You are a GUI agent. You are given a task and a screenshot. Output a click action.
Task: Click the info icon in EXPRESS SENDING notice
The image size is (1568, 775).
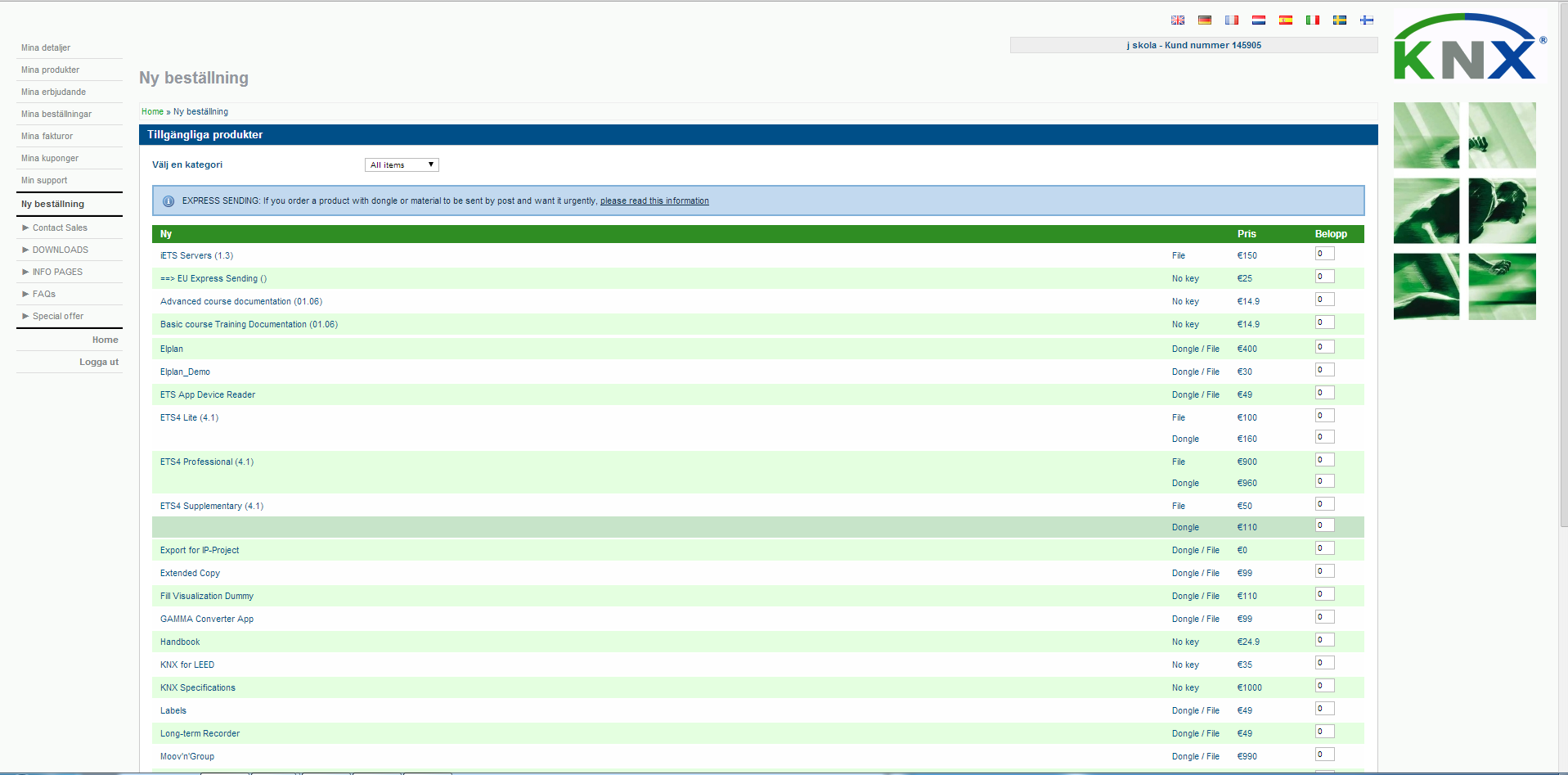pos(168,201)
